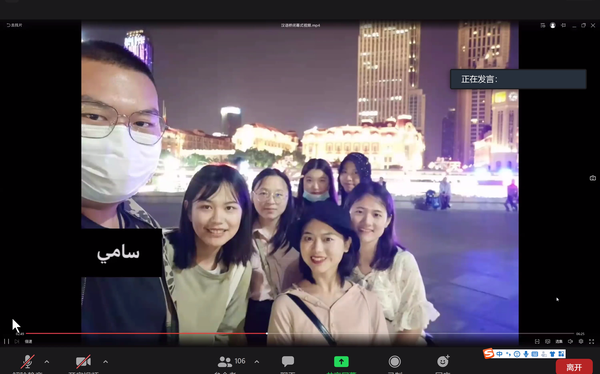Open reactions smiley icon

(443, 361)
